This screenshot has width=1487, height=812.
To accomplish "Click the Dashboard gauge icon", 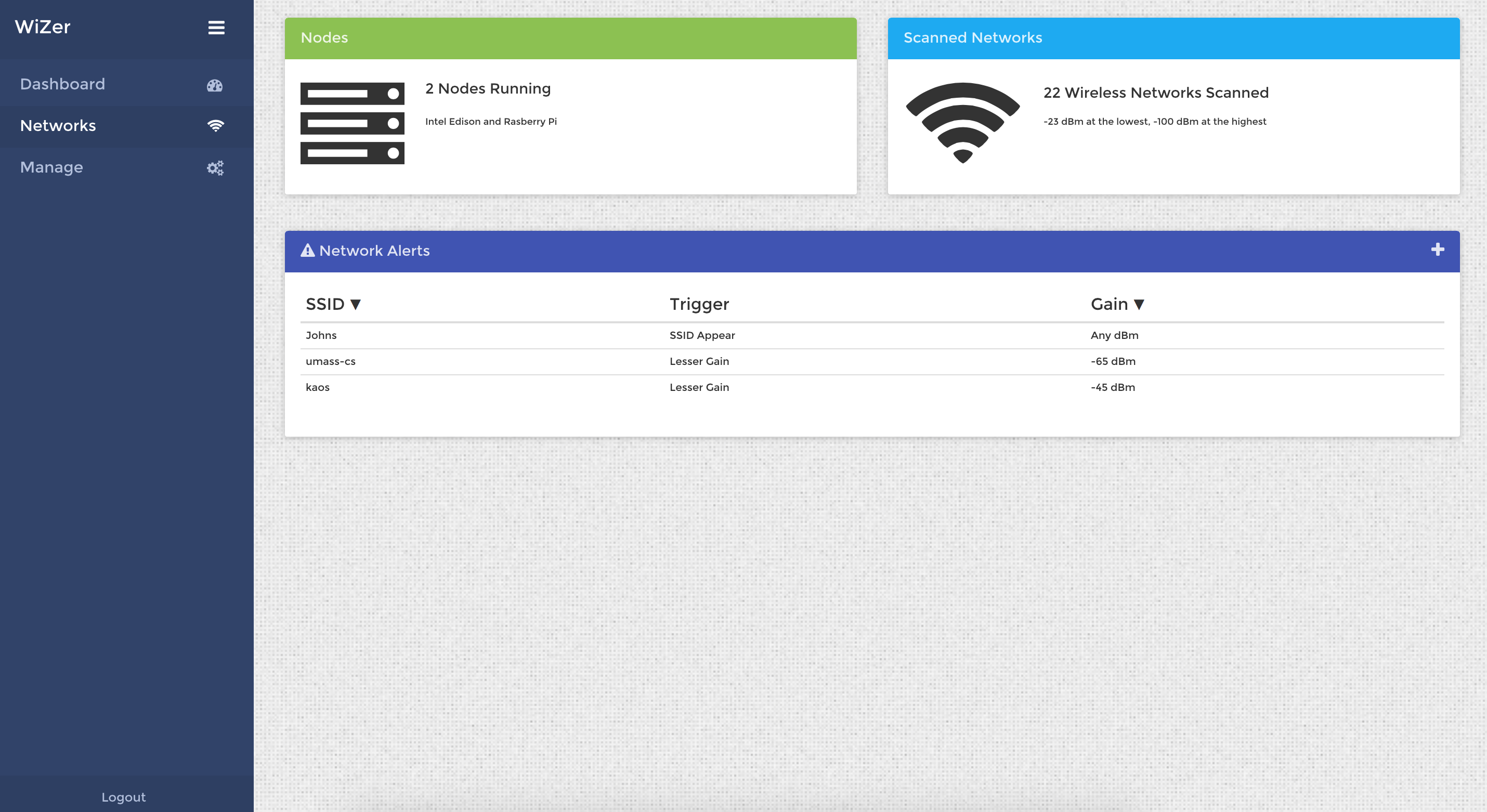I will [215, 85].
